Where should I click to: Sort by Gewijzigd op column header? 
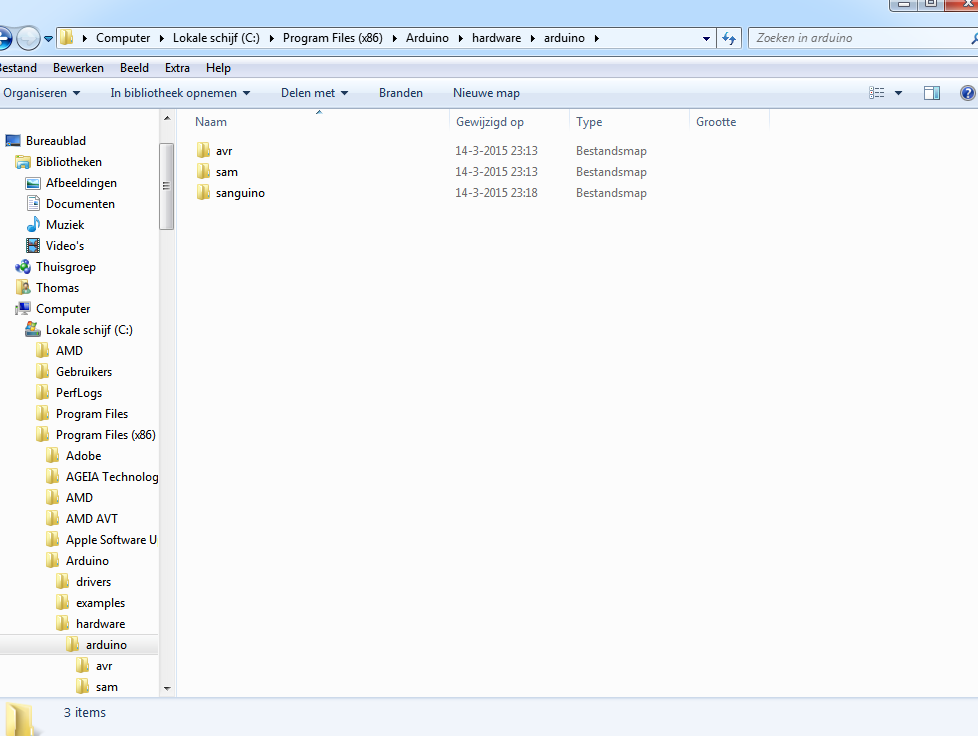click(490, 122)
